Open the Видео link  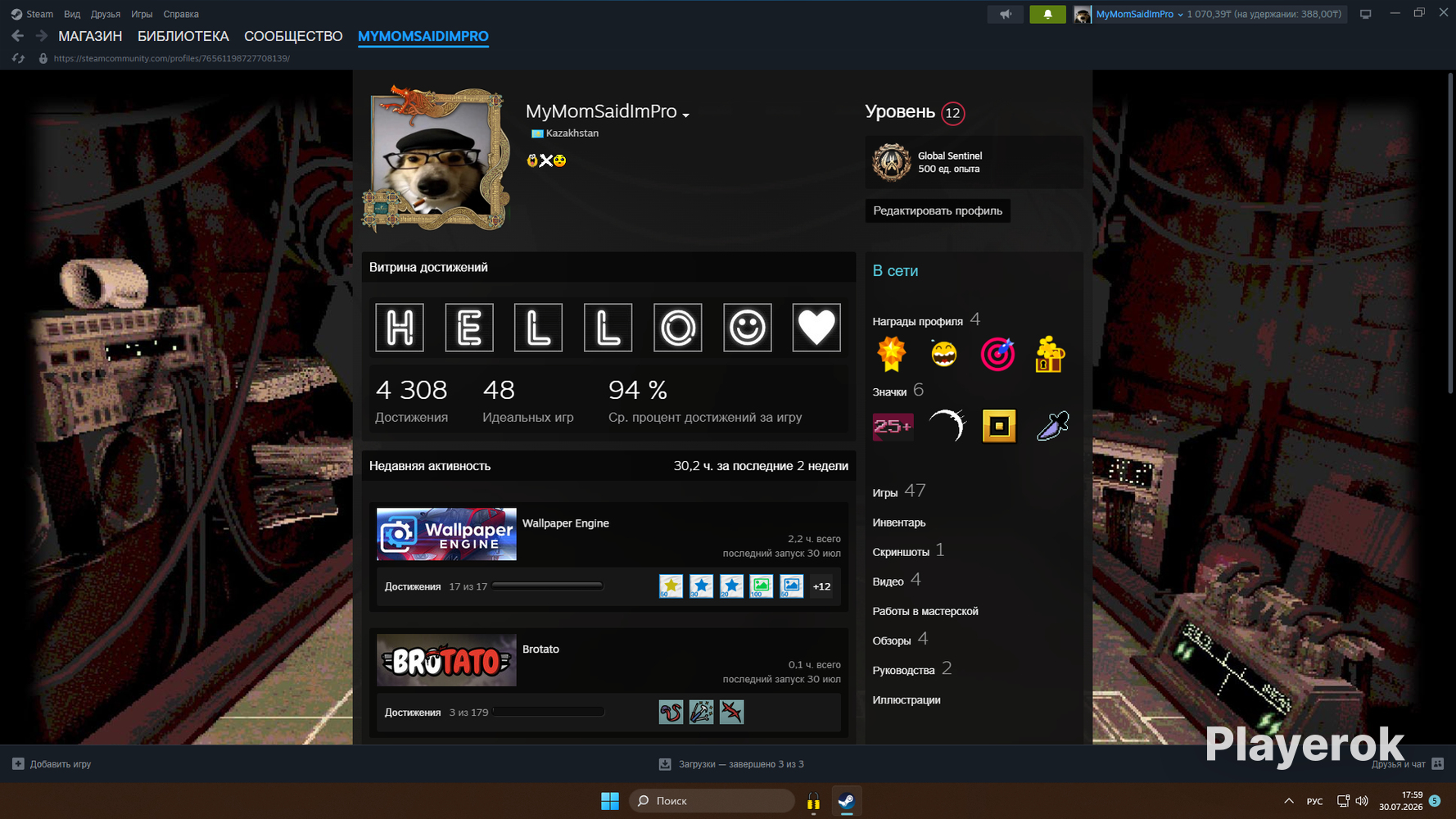click(889, 581)
